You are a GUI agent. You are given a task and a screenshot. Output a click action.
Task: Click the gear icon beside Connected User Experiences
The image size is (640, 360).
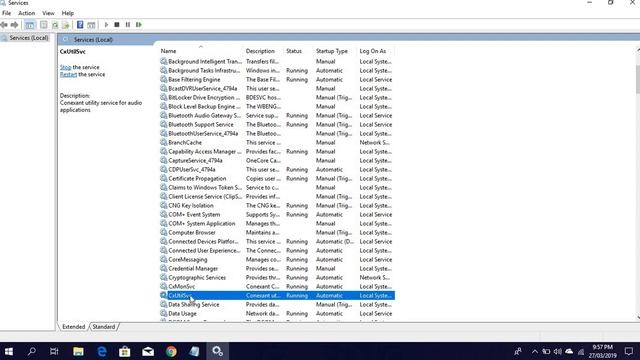[x=164, y=251]
